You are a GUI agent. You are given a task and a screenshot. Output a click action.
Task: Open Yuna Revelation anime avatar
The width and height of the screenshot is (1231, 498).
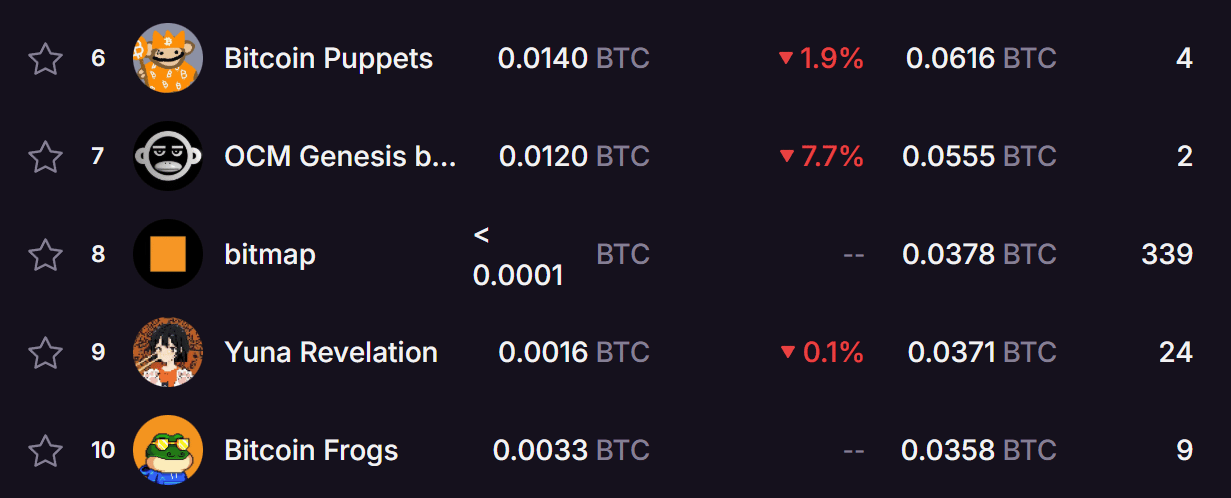click(x=168, y=352)
